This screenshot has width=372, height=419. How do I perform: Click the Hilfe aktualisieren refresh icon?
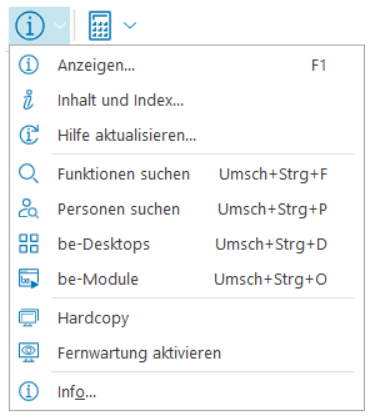(29, 135)
